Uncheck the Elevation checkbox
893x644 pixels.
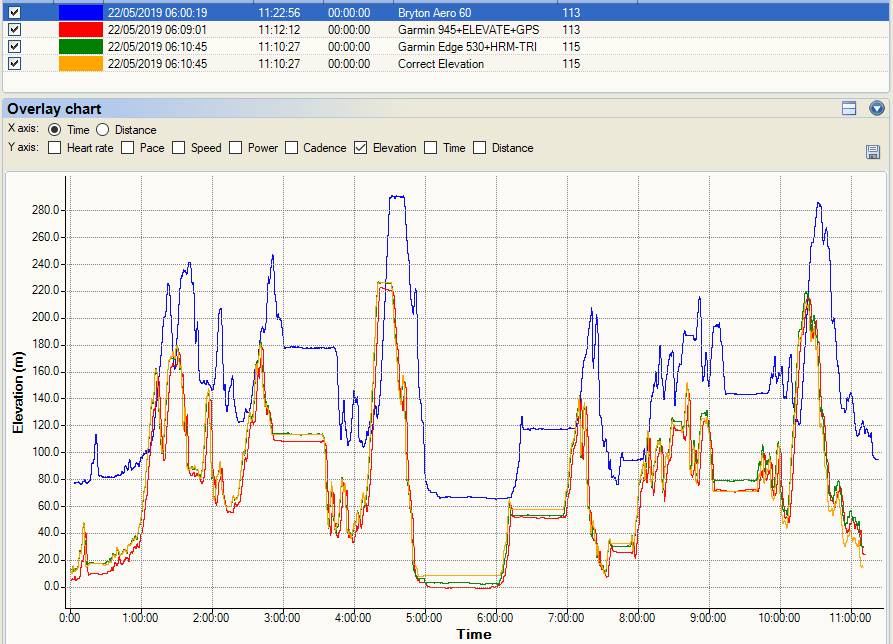tap(361, 148)
